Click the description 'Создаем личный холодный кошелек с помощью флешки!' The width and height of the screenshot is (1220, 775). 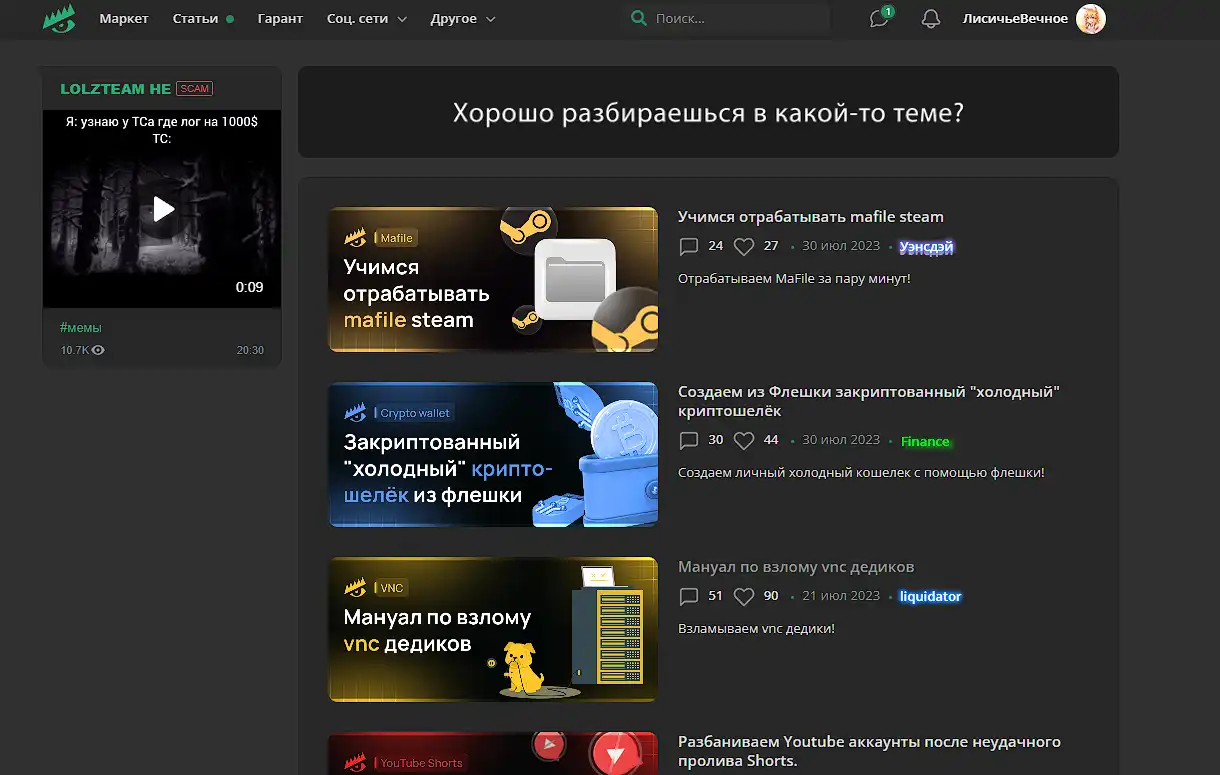coord(861,472)
